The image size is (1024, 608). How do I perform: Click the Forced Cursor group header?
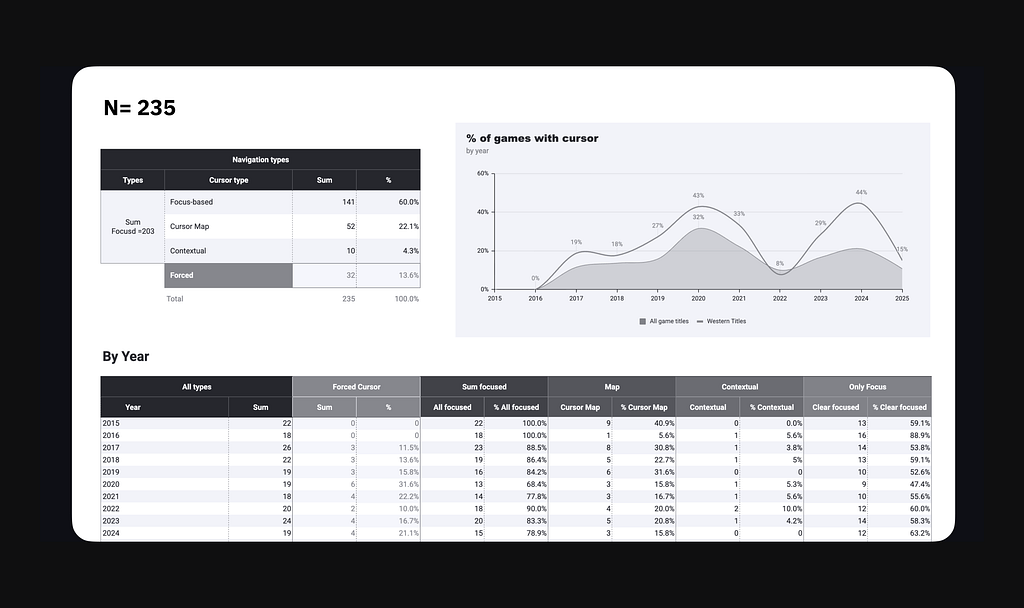coord(357,387)
